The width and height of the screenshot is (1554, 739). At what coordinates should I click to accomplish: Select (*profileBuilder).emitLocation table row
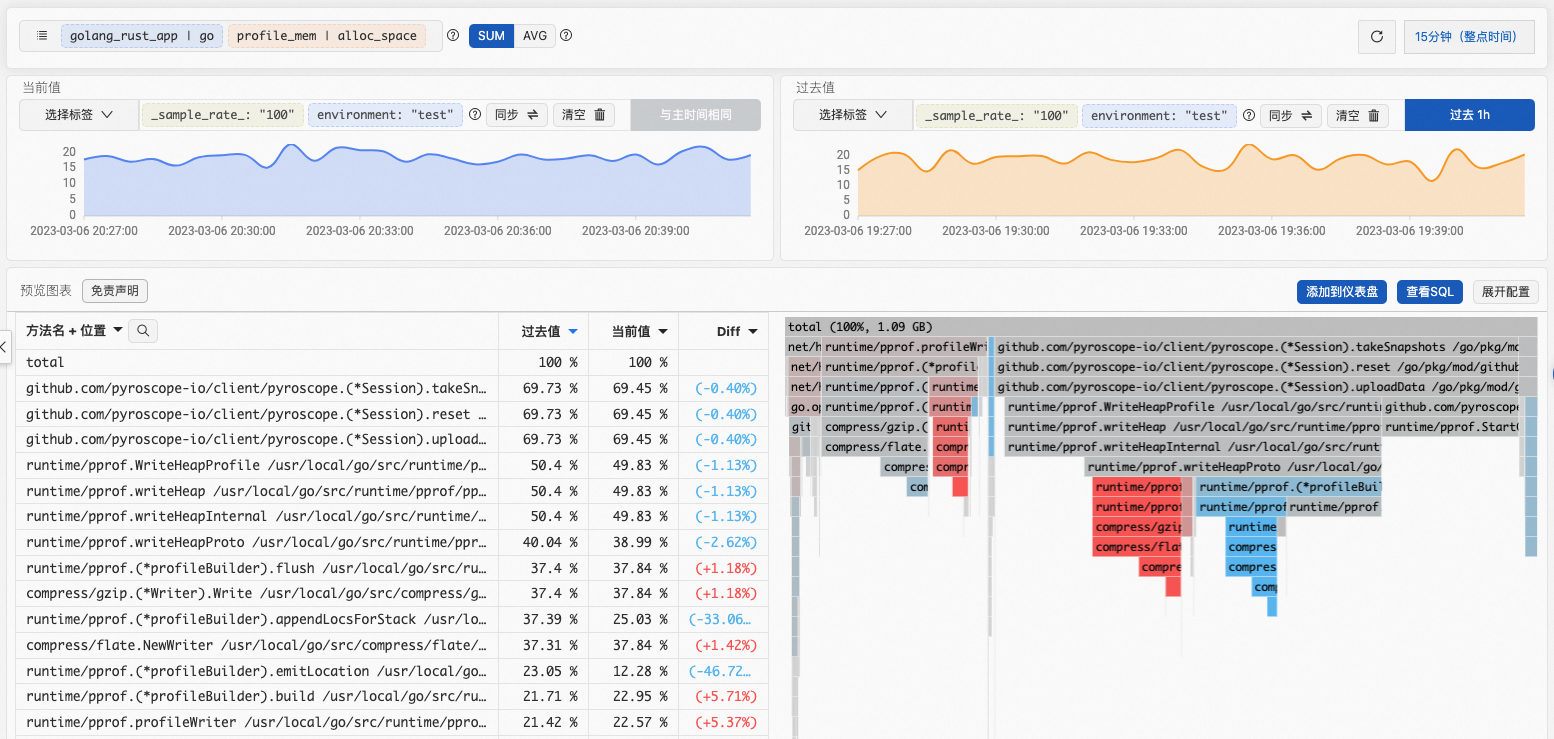pos(392,670)
